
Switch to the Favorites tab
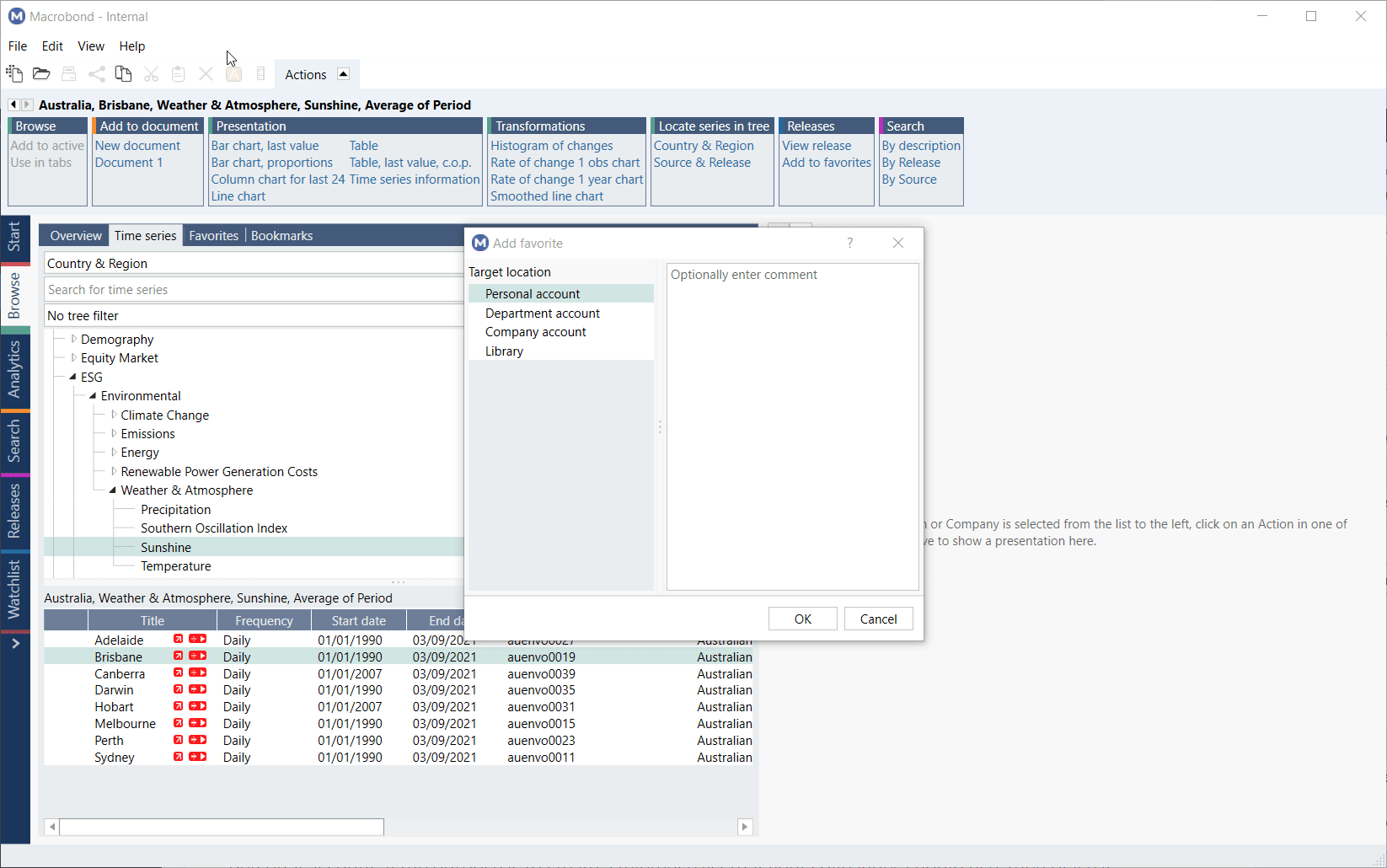(213, 236)
